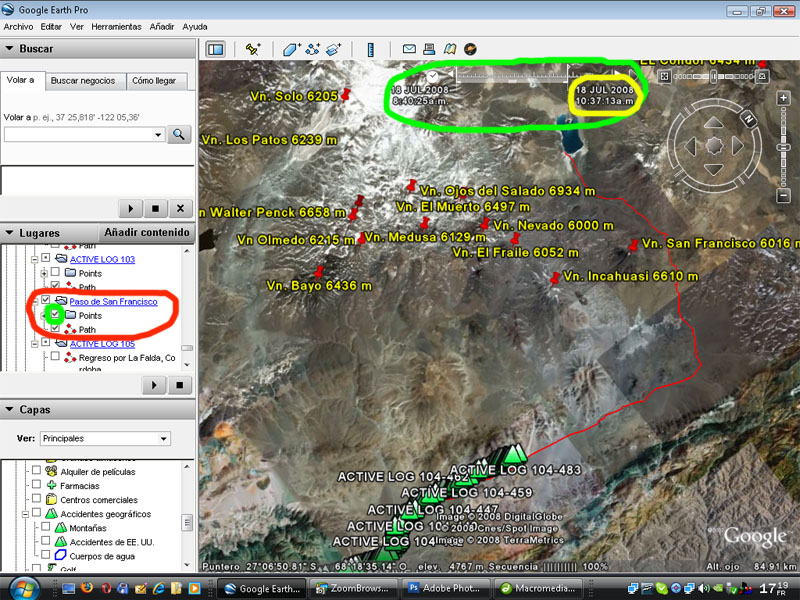Screen dimensions: 800x600
Task: Select the Add Image Overlay tool
Action: tap(333, 49)
